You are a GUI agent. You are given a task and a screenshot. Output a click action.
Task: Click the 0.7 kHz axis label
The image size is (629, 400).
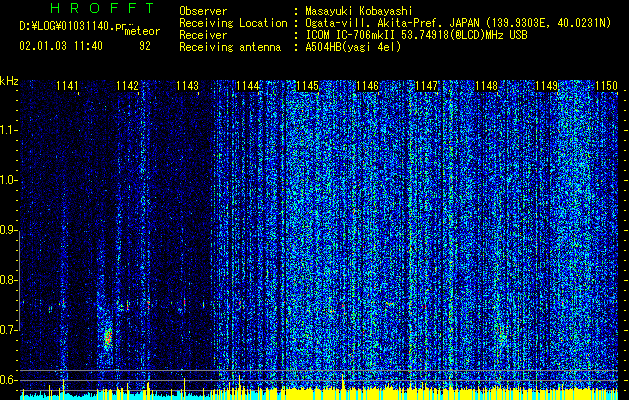(9, 330)
